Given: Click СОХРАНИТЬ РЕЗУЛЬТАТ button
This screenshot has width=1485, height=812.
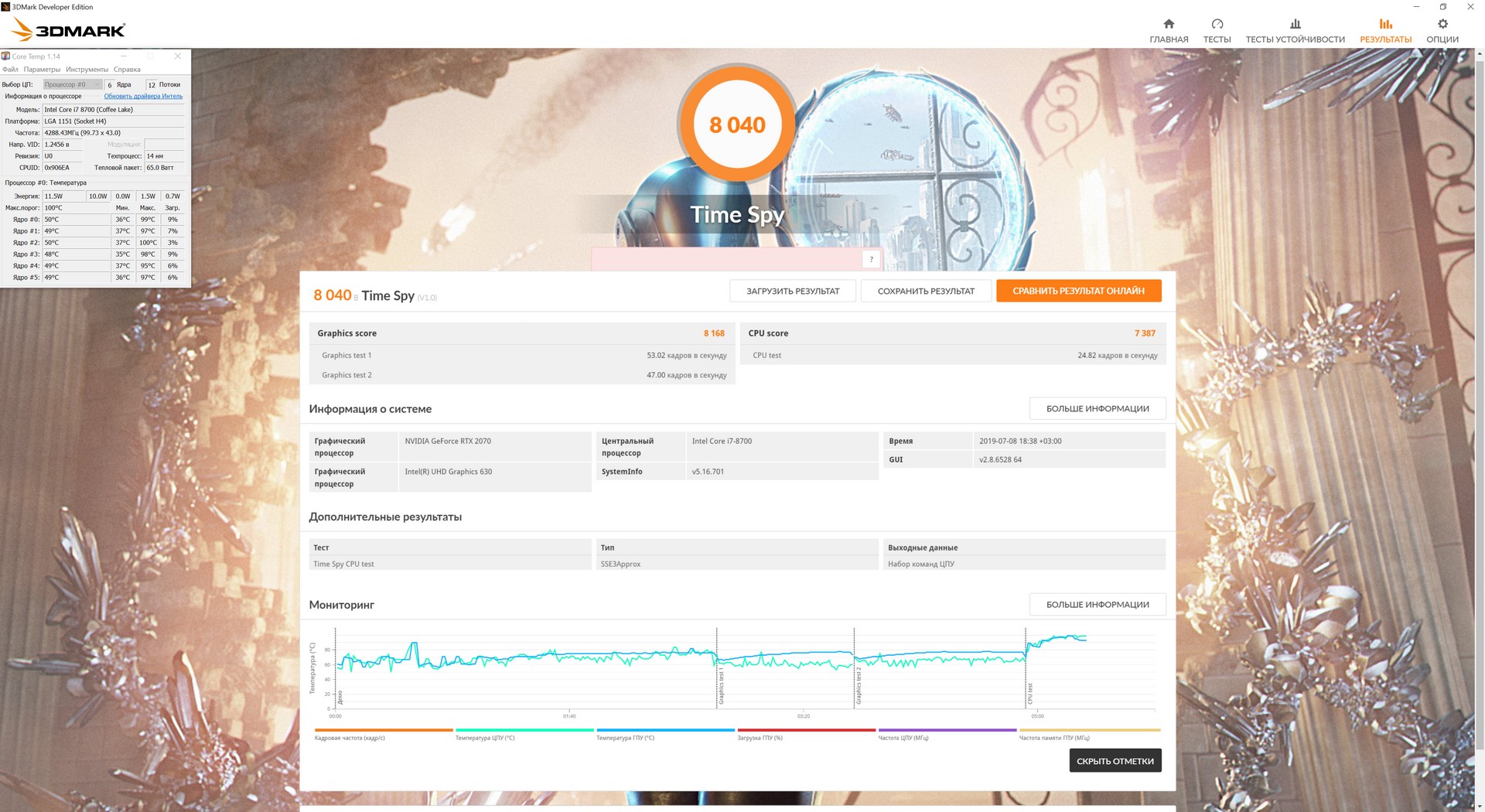Looking at the screenshot, I should point(926,291).
